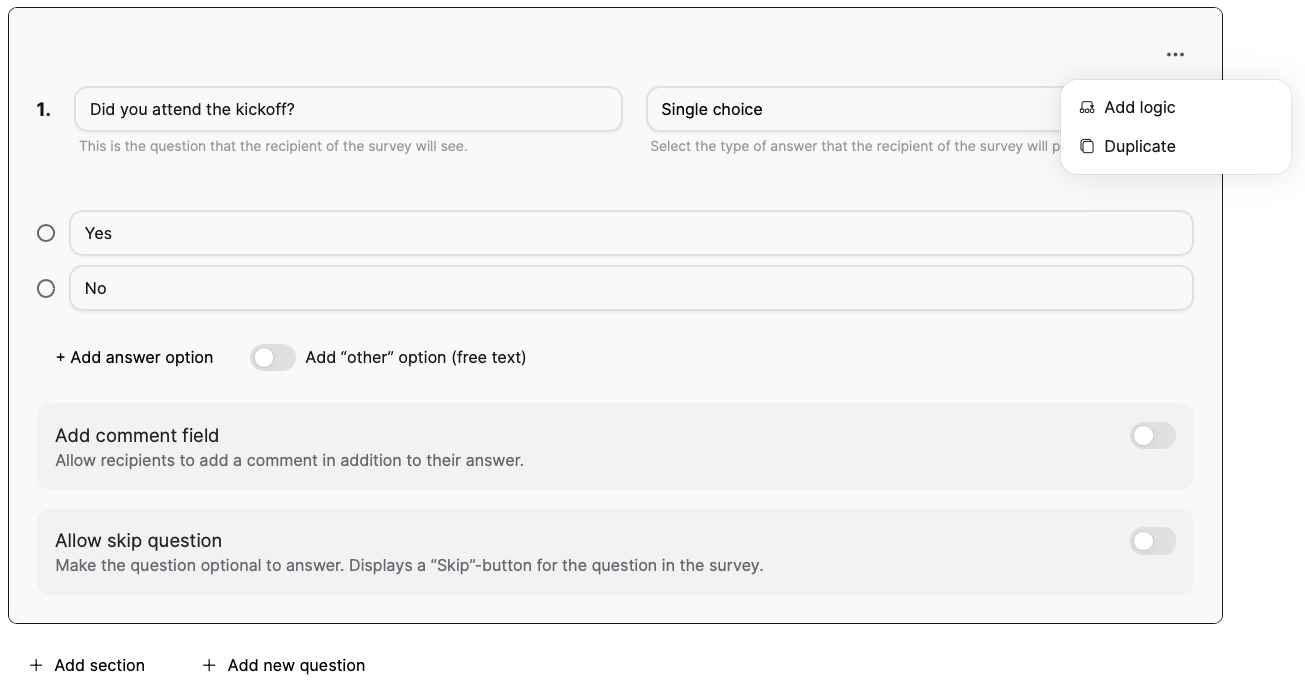Image resolution: width=1305 pixels, height=692 pixels.
Task: Enable the Add "other" option toggle
Action: click(x=272, y=358)
